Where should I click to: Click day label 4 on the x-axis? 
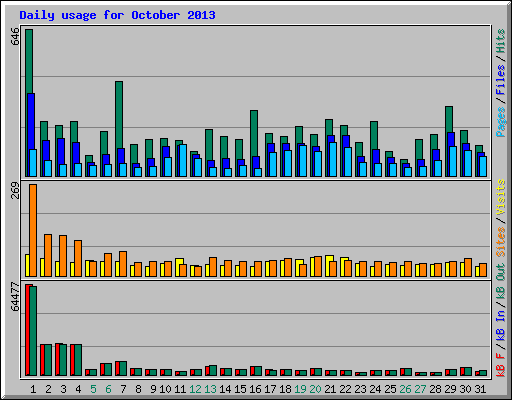coord(78,389)
